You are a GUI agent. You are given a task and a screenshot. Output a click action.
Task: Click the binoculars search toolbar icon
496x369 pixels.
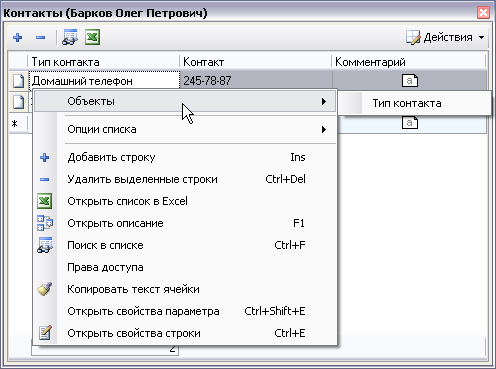click(x=70, y=37)
